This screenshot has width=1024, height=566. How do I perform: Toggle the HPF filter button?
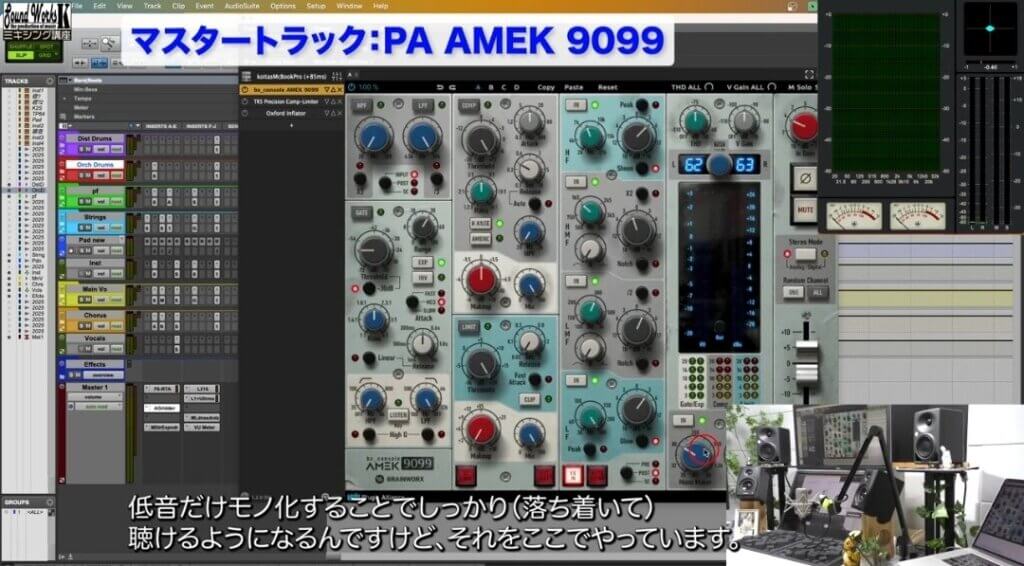360,105
